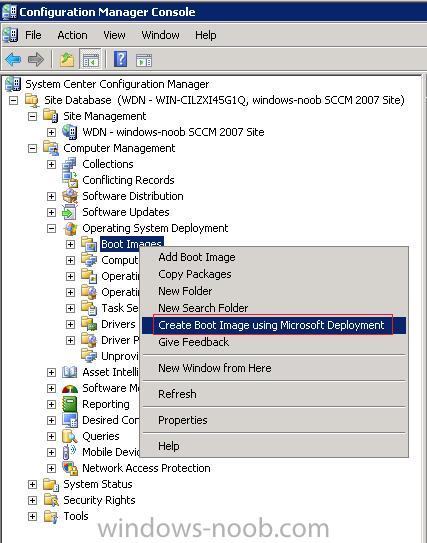
Task: Click the Software Metering gauge icon
Action: click(70, 388)
